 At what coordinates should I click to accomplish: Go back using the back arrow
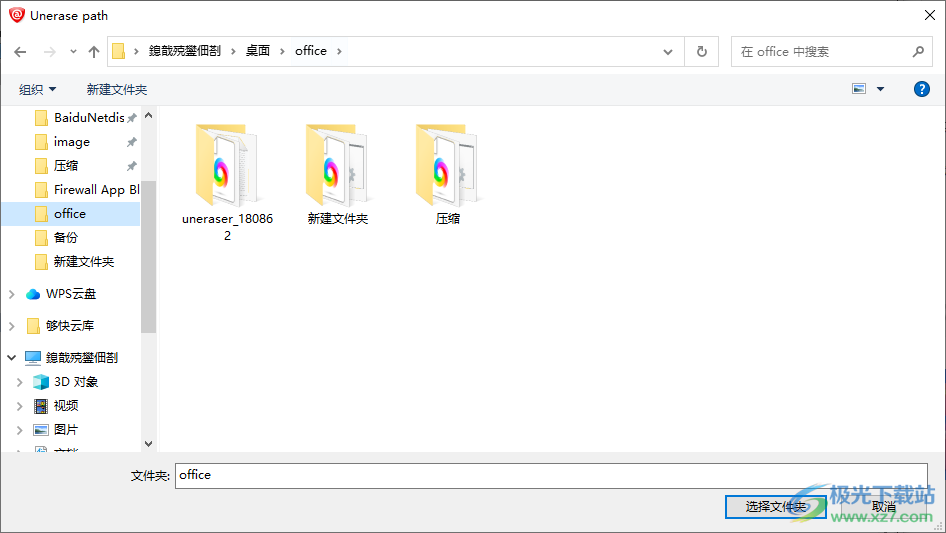pyautogui.click(x=20, y=52)
